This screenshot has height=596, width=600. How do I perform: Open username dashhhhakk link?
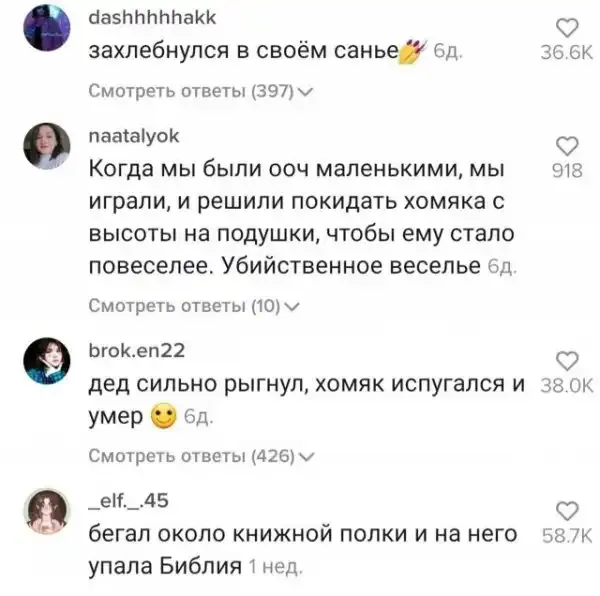[x=152, y=18]
